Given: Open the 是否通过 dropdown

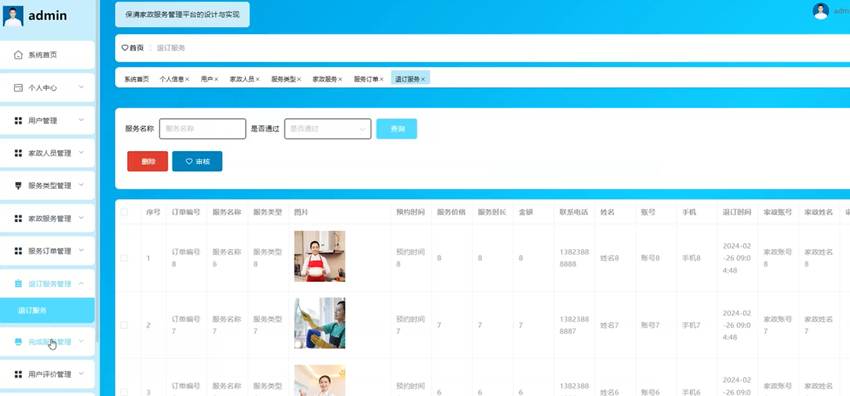Looking at the screenshot, I should click(x=328, y=129).
